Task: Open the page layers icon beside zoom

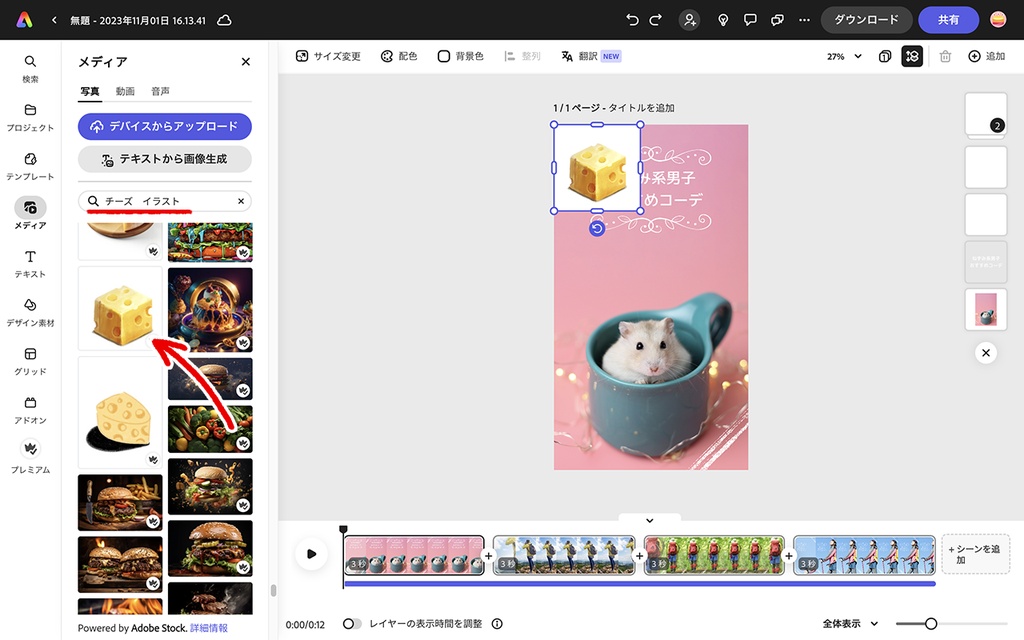Action: coord(884,56)
